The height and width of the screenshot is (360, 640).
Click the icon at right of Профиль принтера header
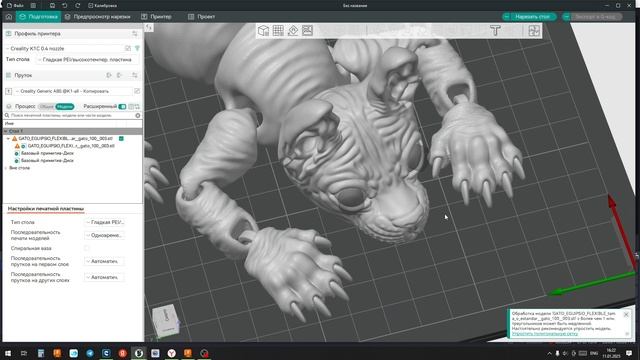point(135,33)
